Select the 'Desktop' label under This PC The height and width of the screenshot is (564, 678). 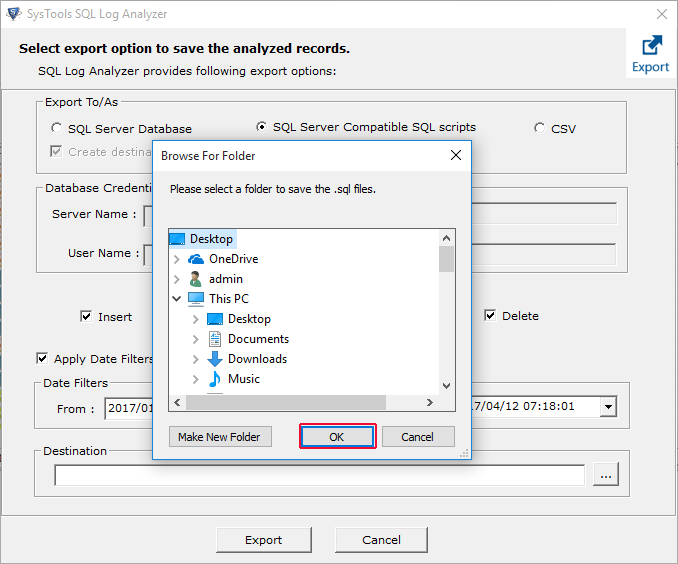[249, 319]
